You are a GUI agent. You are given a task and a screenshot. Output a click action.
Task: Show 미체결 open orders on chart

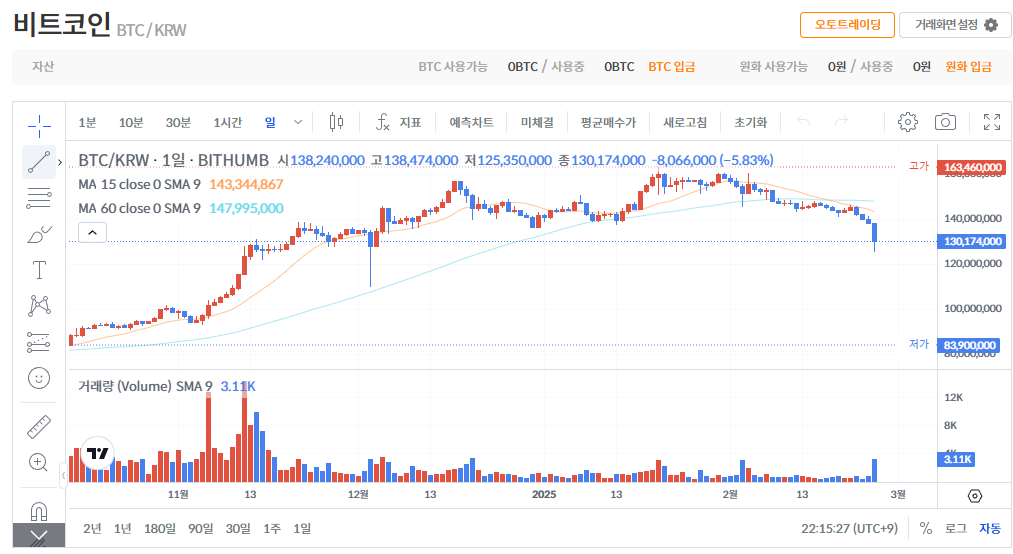[537, 122]
